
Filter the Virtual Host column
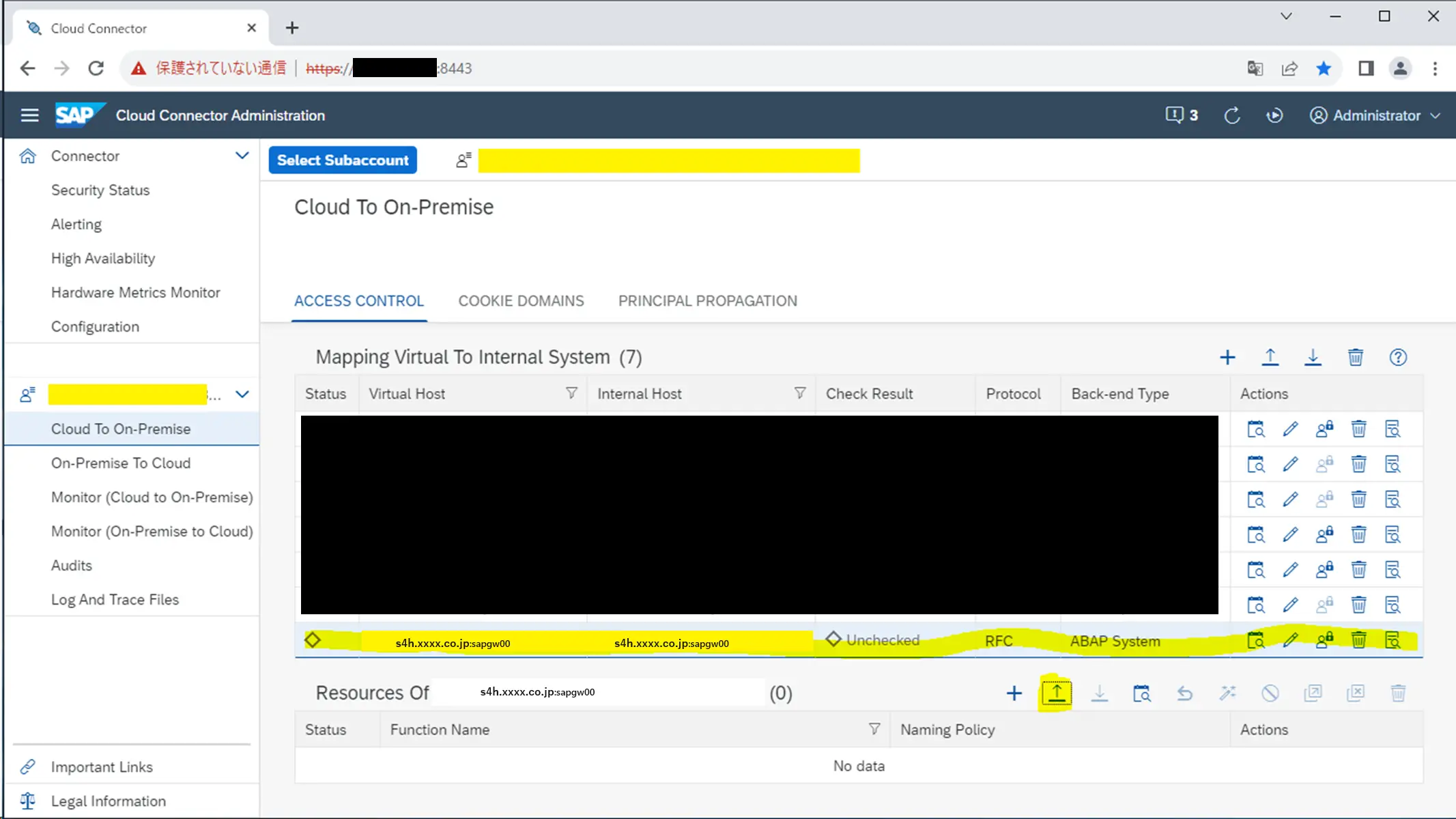572,393
